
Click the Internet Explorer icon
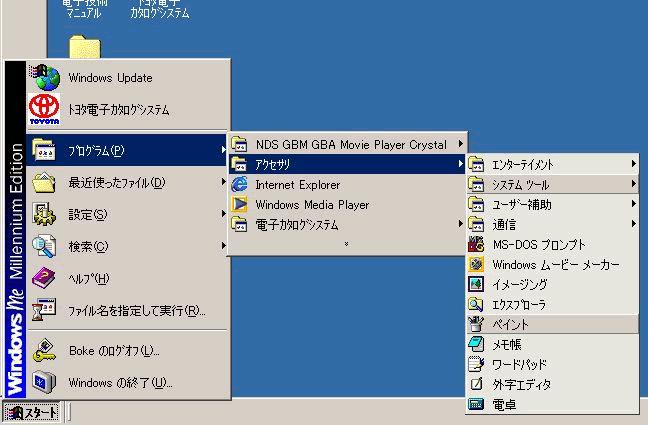239,184
